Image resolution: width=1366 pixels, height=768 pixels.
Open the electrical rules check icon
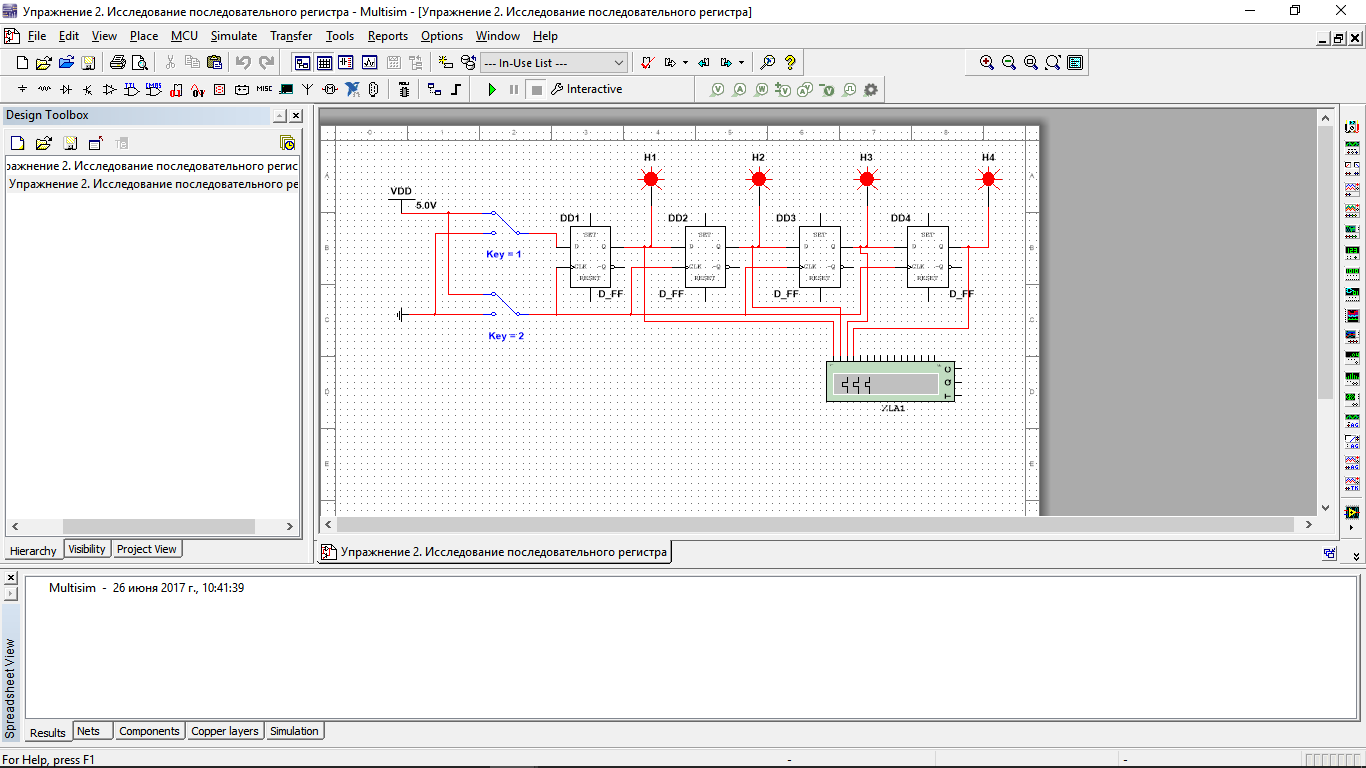point(646,62)
